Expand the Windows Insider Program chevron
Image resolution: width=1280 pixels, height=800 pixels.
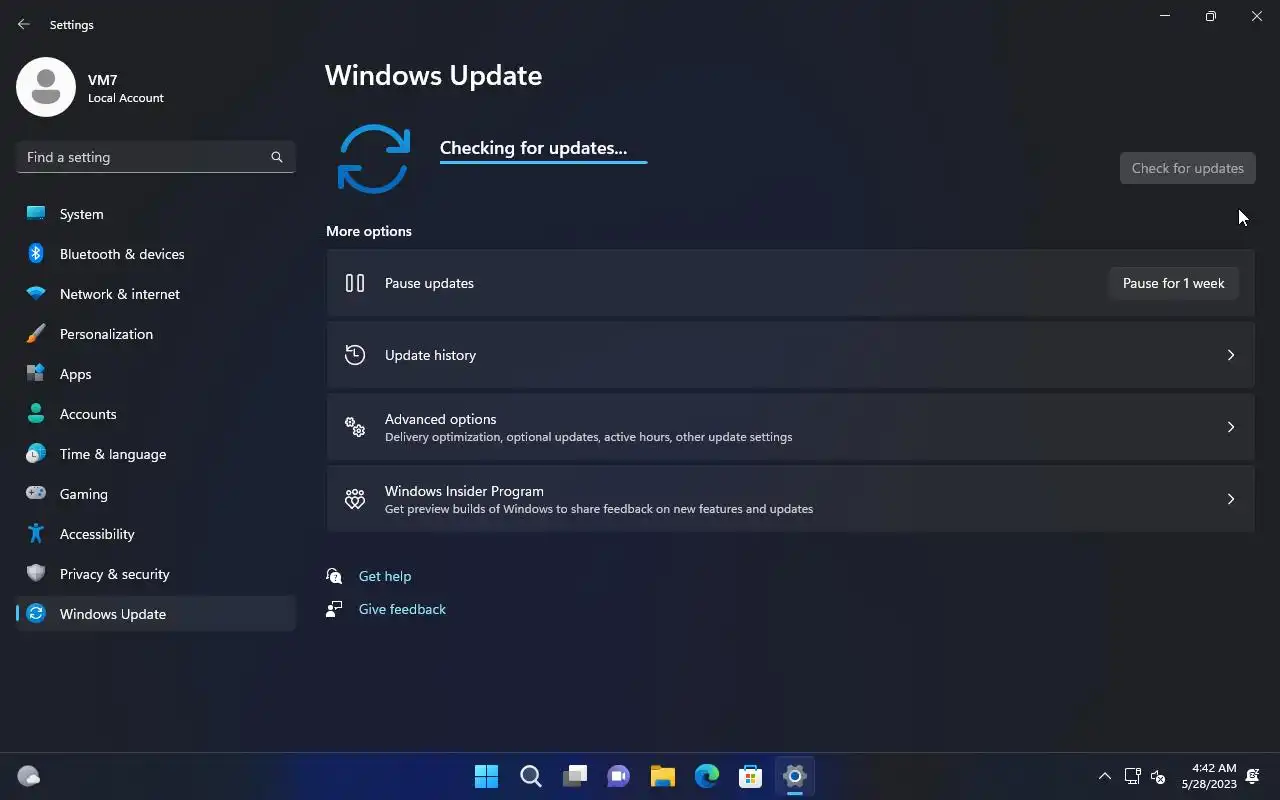(x=1231, y=499)
